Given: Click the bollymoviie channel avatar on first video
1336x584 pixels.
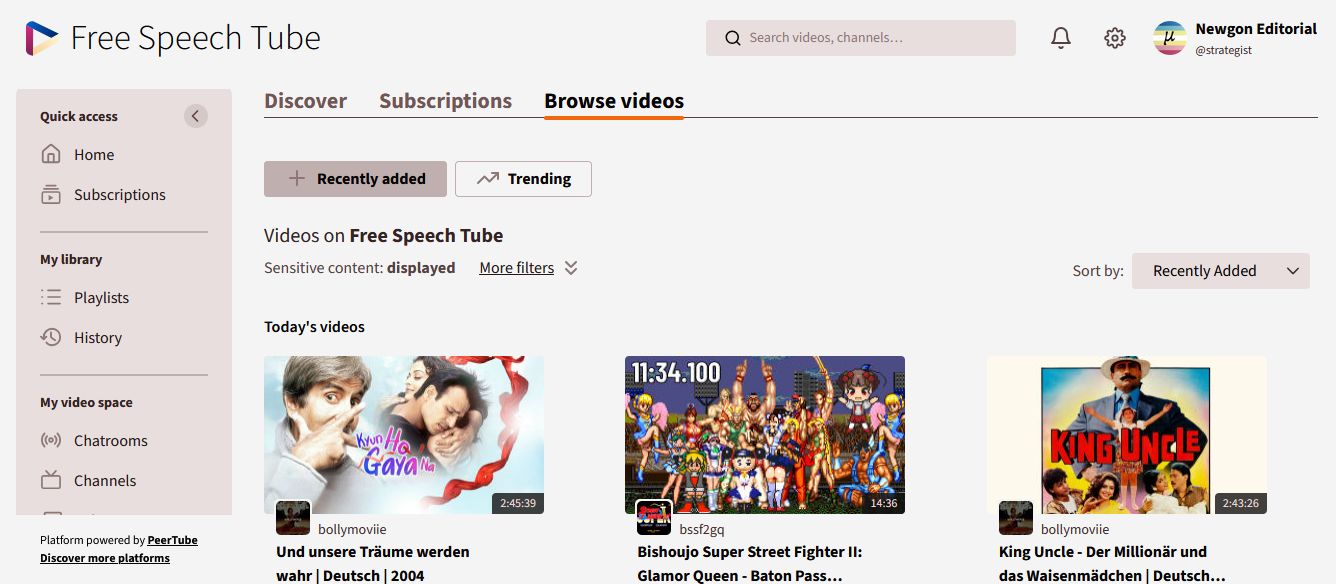Looking at the screenshot, I should (x=293, y=518).
